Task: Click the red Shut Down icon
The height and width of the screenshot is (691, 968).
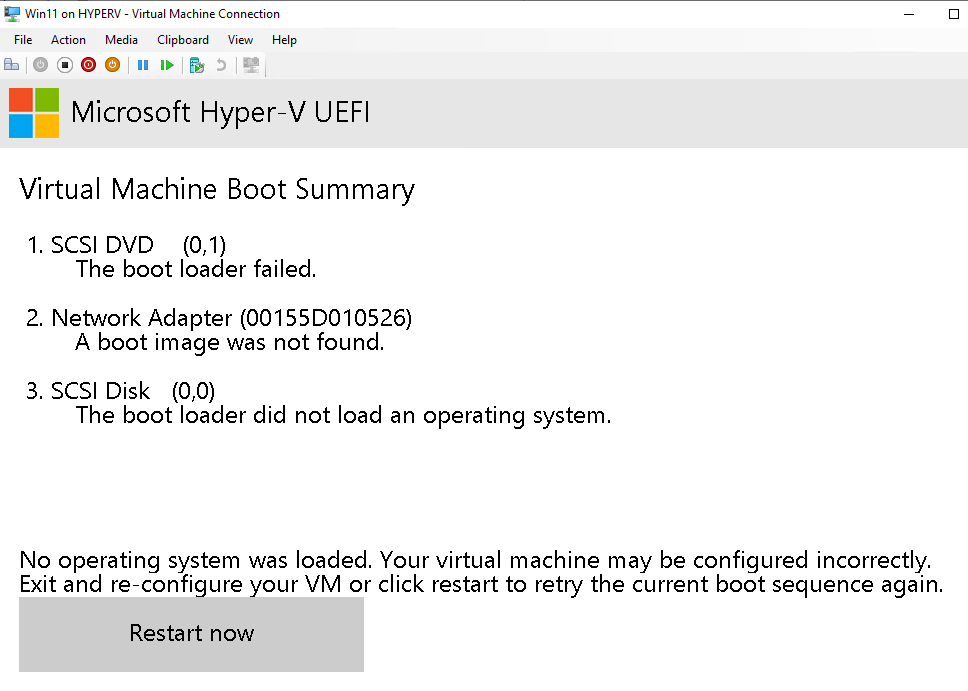Action: (88, 65)
